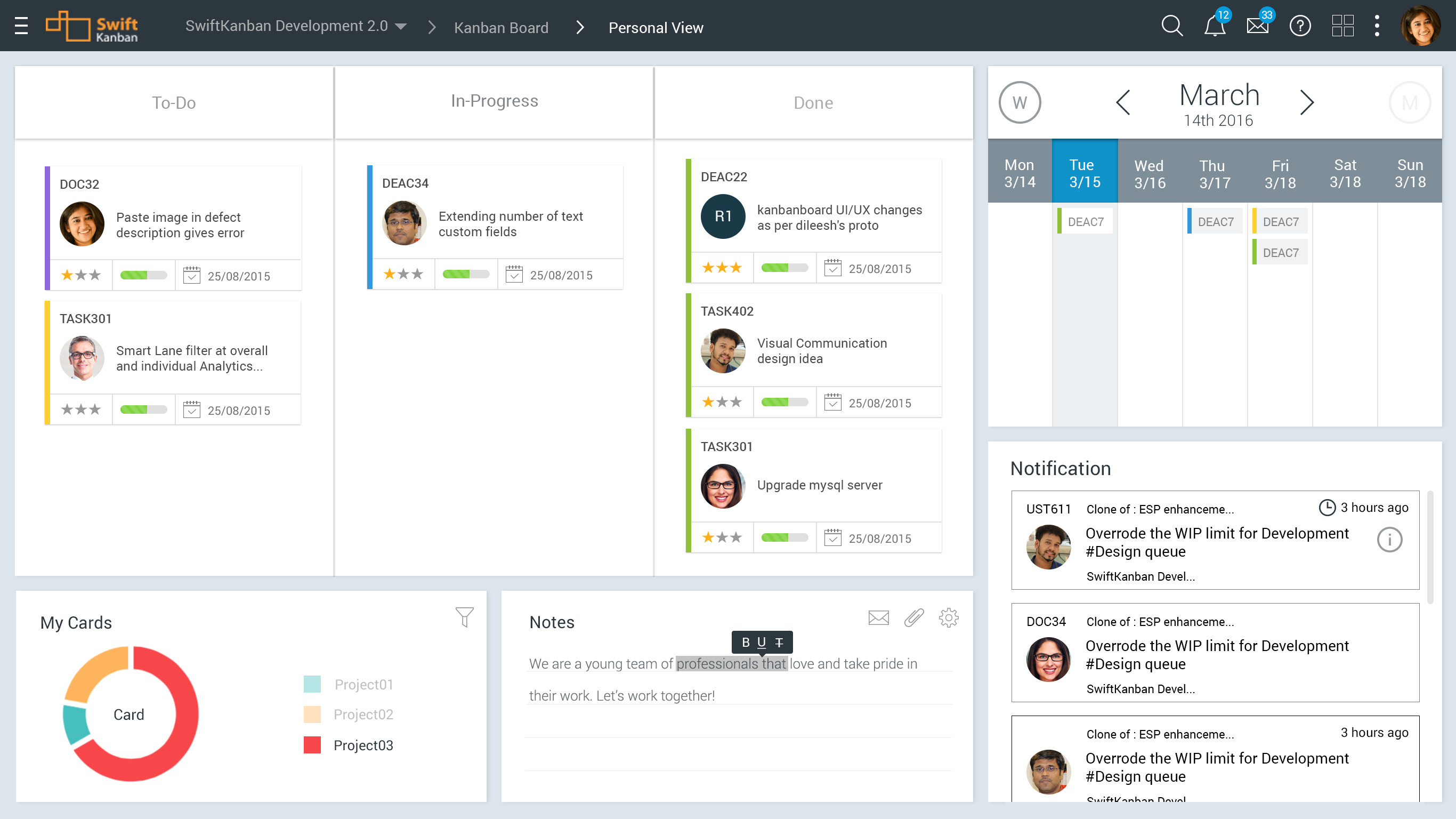The height and width of the screenshot is (819, 1456).
Task: Click the Project03 red legend swatch
Action: pyautogui.click(x=312, y=745)
